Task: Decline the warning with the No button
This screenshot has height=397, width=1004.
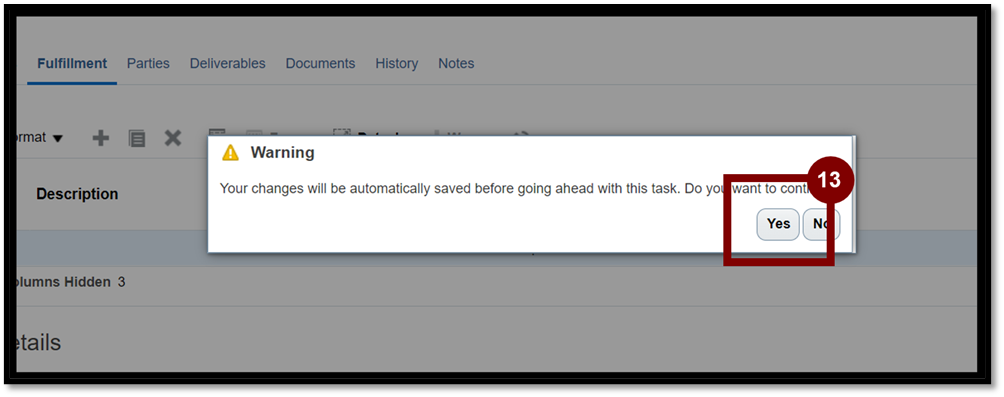Action: 822,224
